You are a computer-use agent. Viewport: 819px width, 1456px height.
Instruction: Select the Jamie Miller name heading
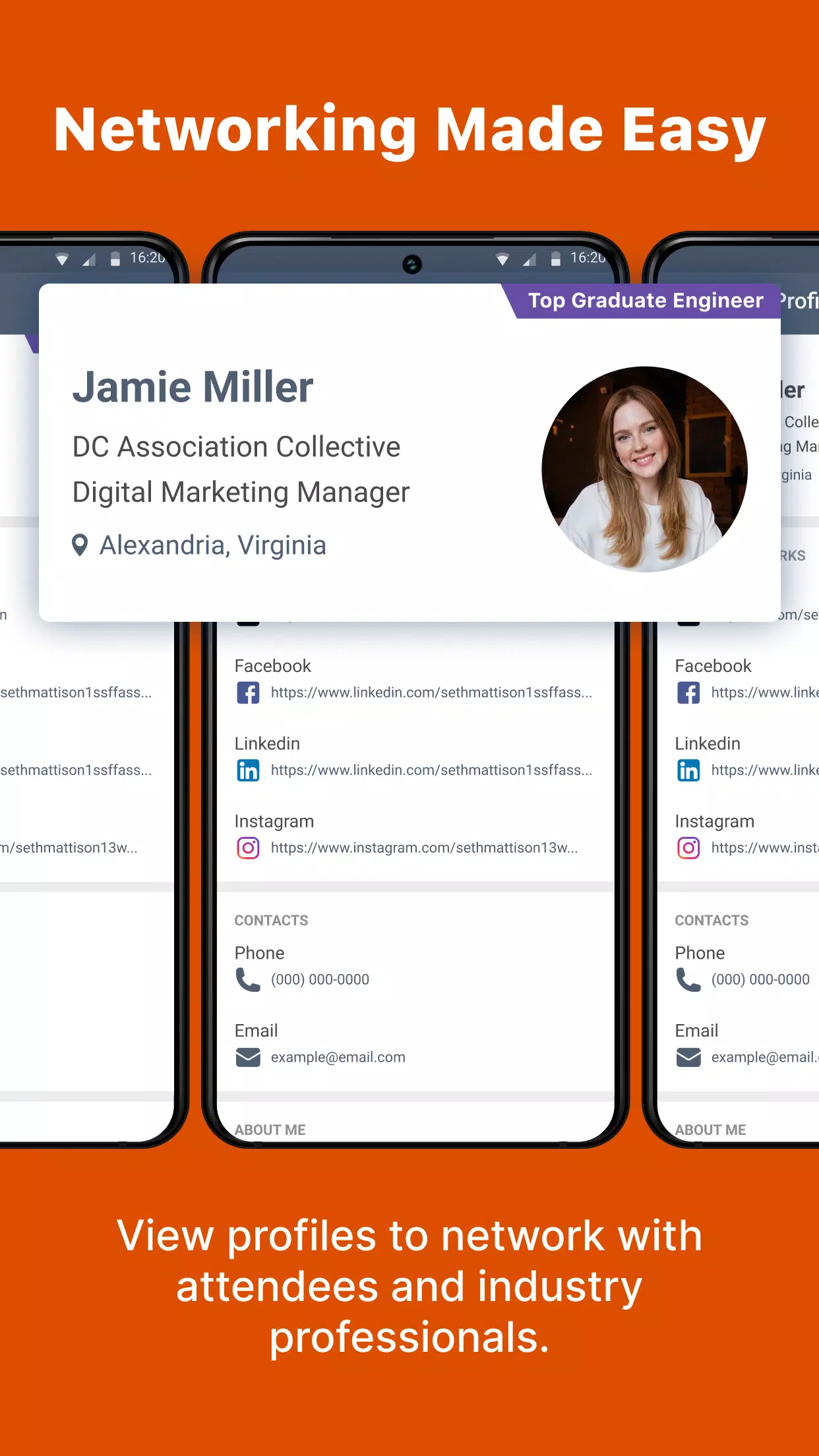point(193,387)
